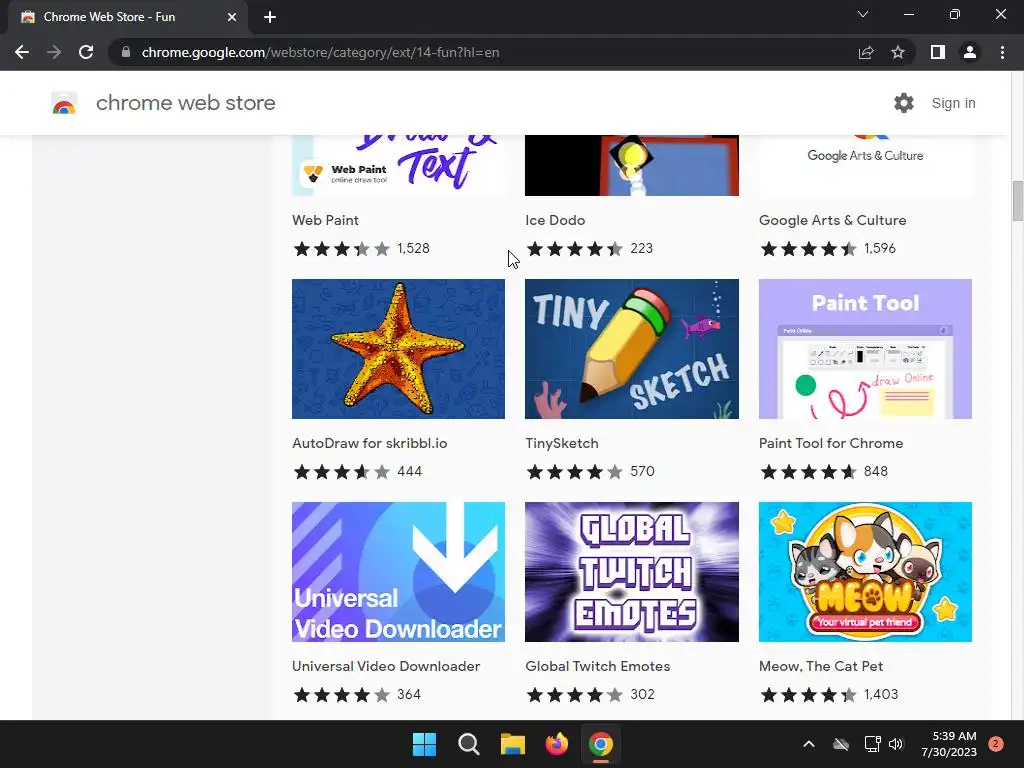Click the AutoDraw for skribbl.io title
The image size is (1024, 768).
point(370,443)
